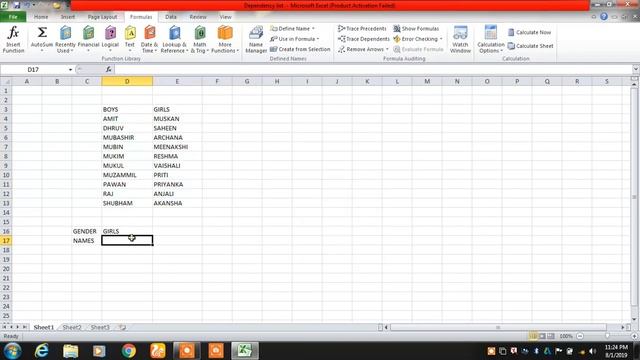Open the File tab
The width and height of the screenshot is (640, 360).
tap(13, 17)
